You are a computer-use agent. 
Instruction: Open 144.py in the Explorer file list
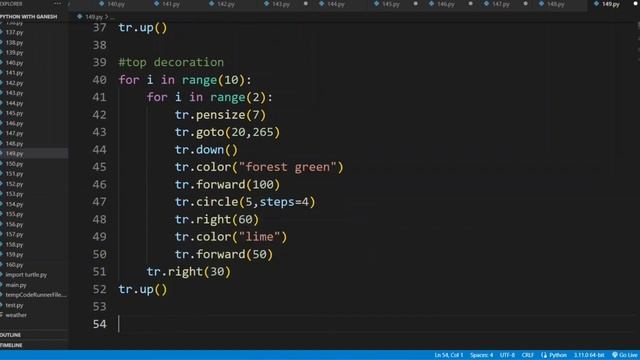point(14,103)
